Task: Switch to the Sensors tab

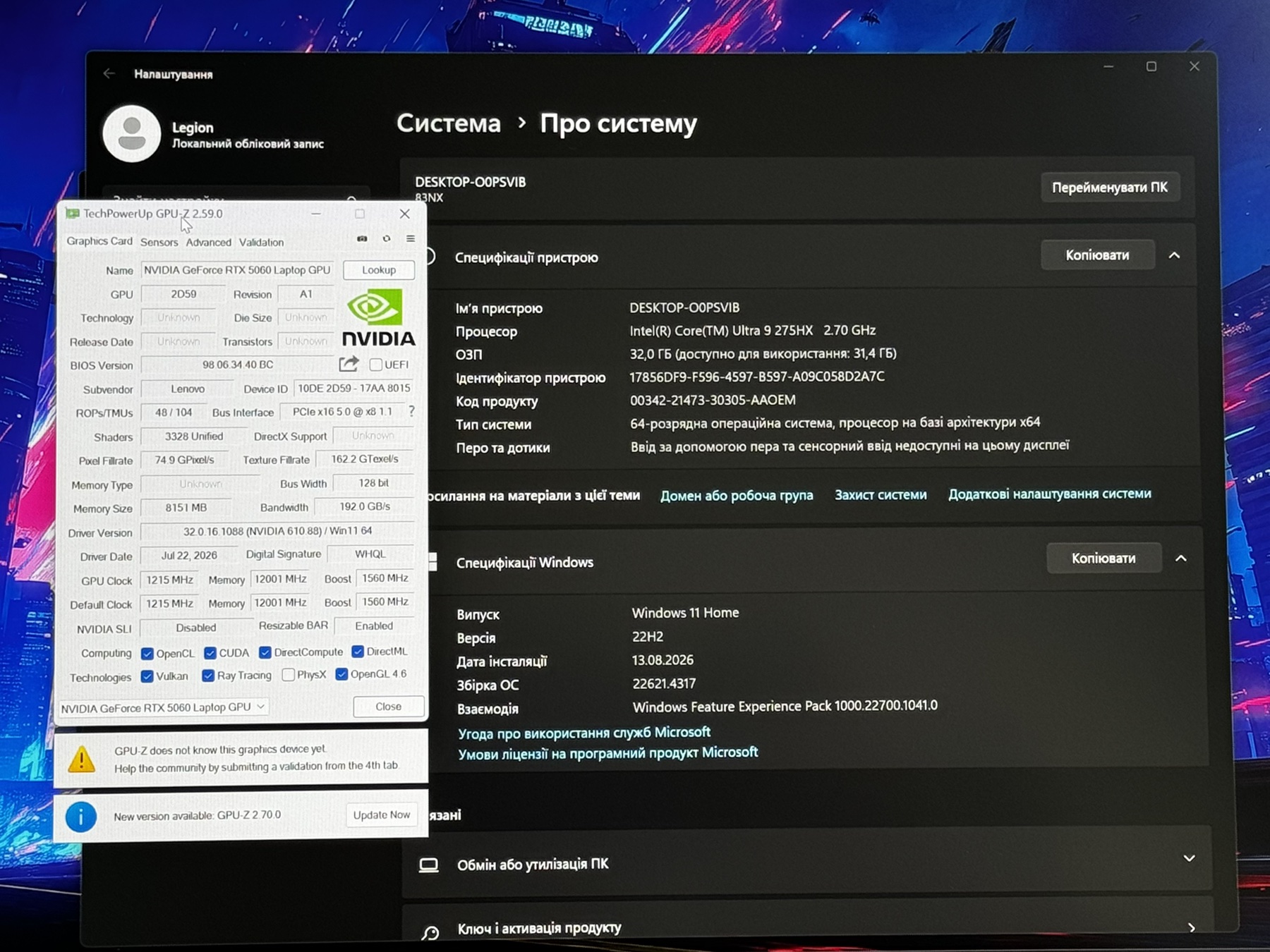Action: pos(159,242)
